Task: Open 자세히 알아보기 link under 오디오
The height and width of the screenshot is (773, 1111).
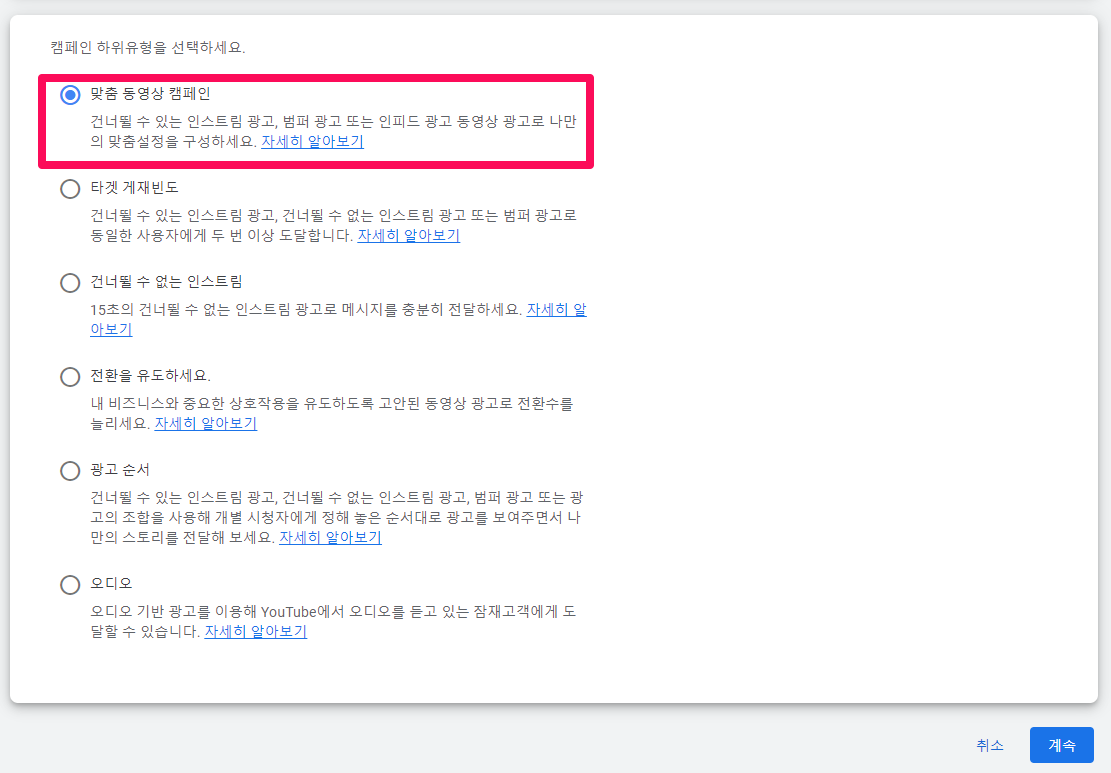Action: pyautogui.click(x=256, y=631)
